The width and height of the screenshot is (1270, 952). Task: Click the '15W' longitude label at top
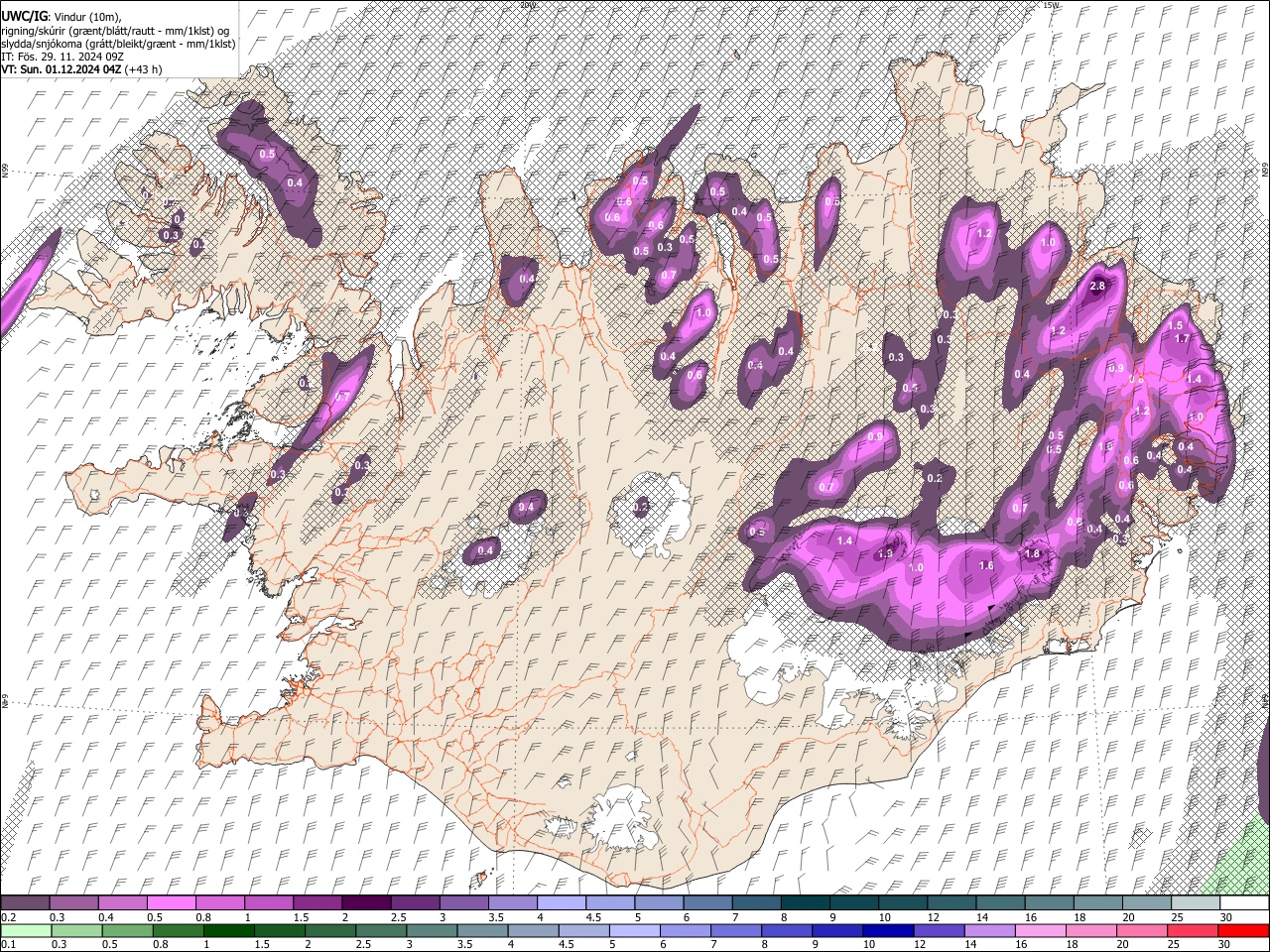[1051, 5]
